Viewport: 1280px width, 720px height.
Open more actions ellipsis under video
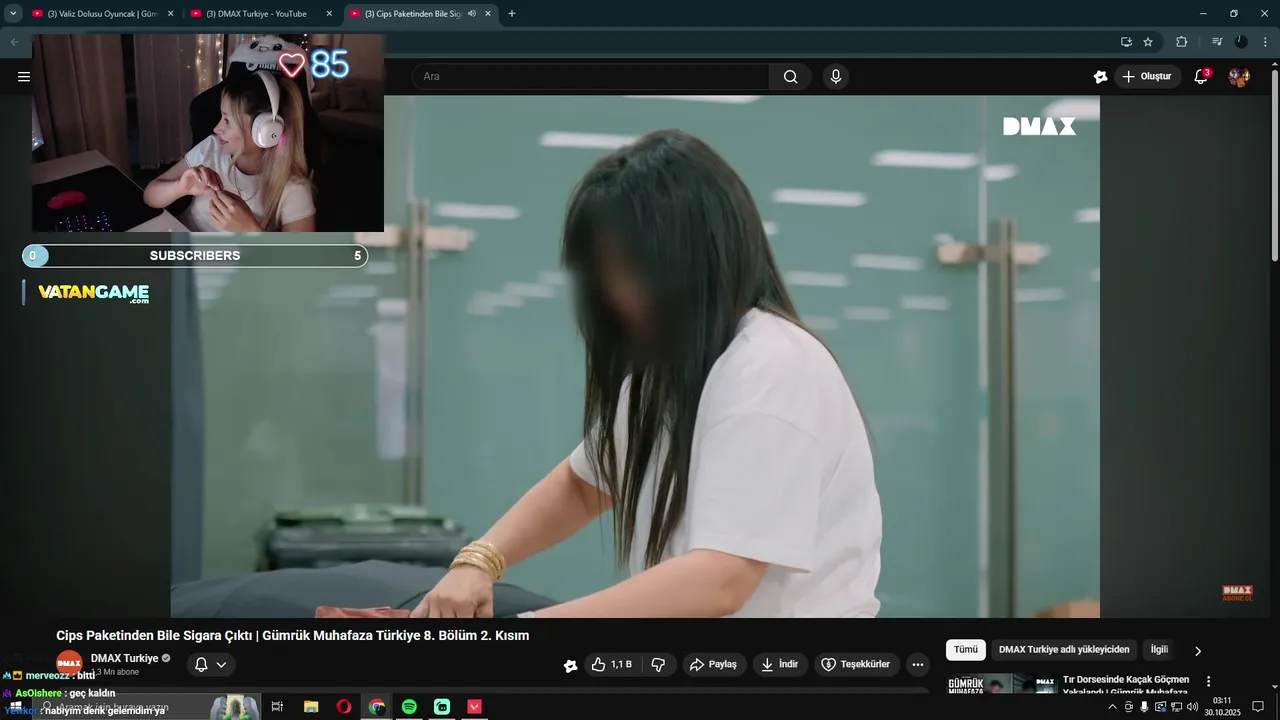coord(918,665)
